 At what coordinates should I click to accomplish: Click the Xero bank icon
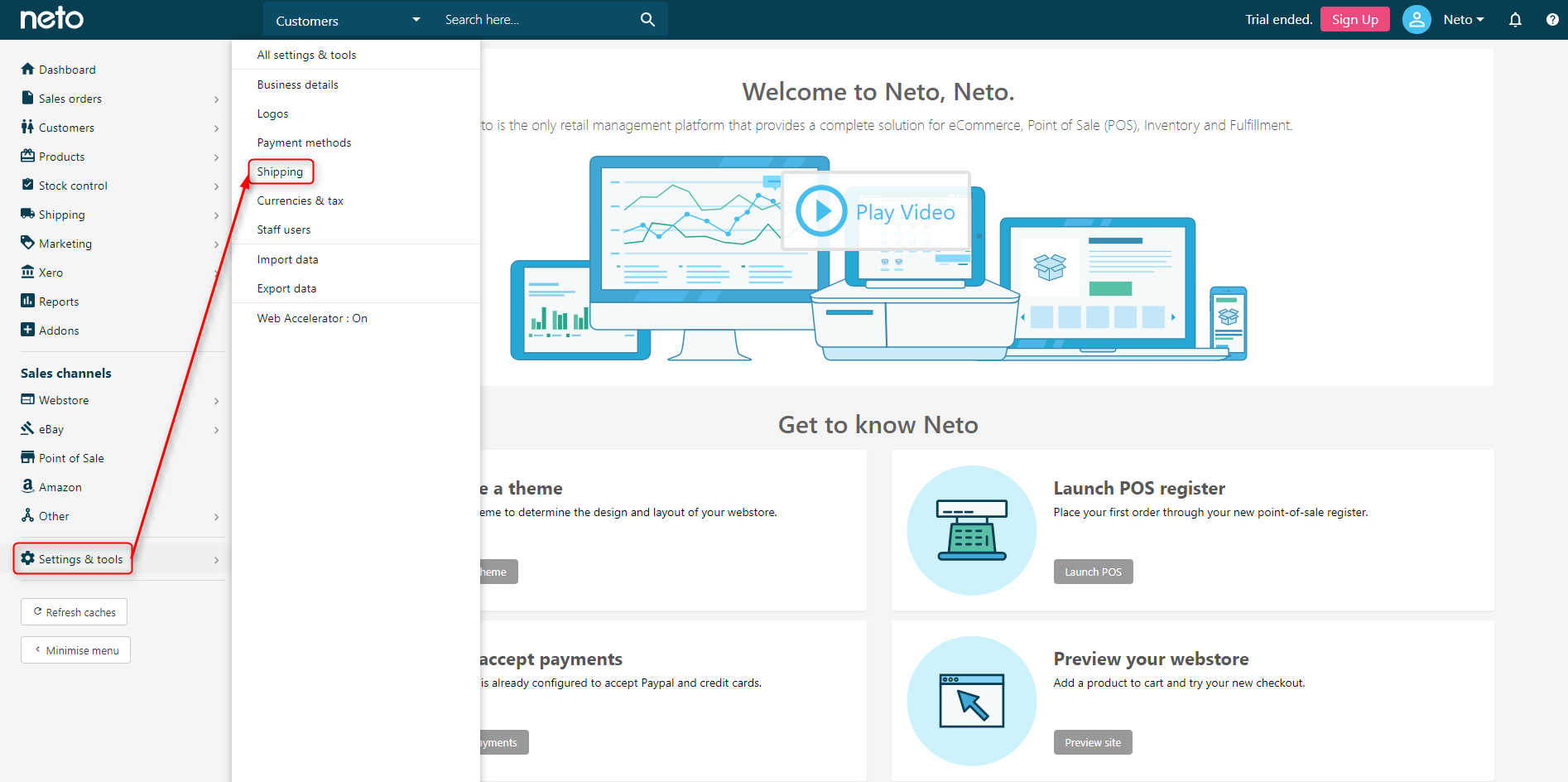click(27, 272)
